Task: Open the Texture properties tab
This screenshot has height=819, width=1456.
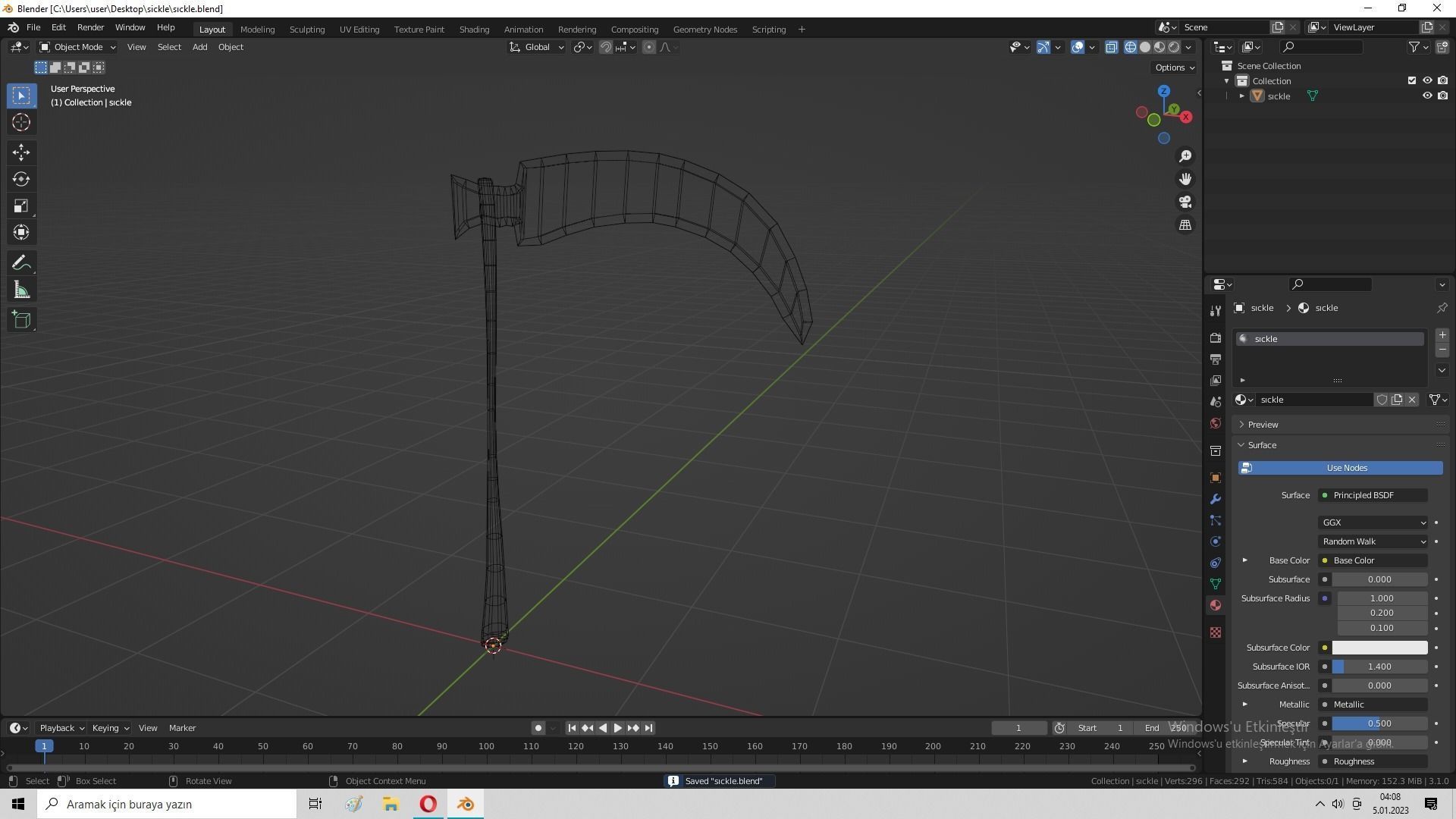Action: (x=1216, y=632)
